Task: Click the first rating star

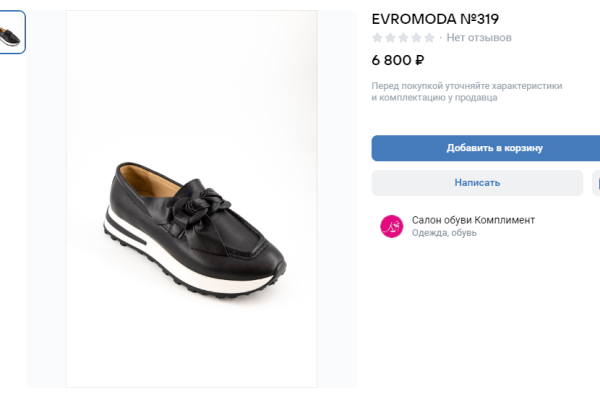Action: coord(377,38)
